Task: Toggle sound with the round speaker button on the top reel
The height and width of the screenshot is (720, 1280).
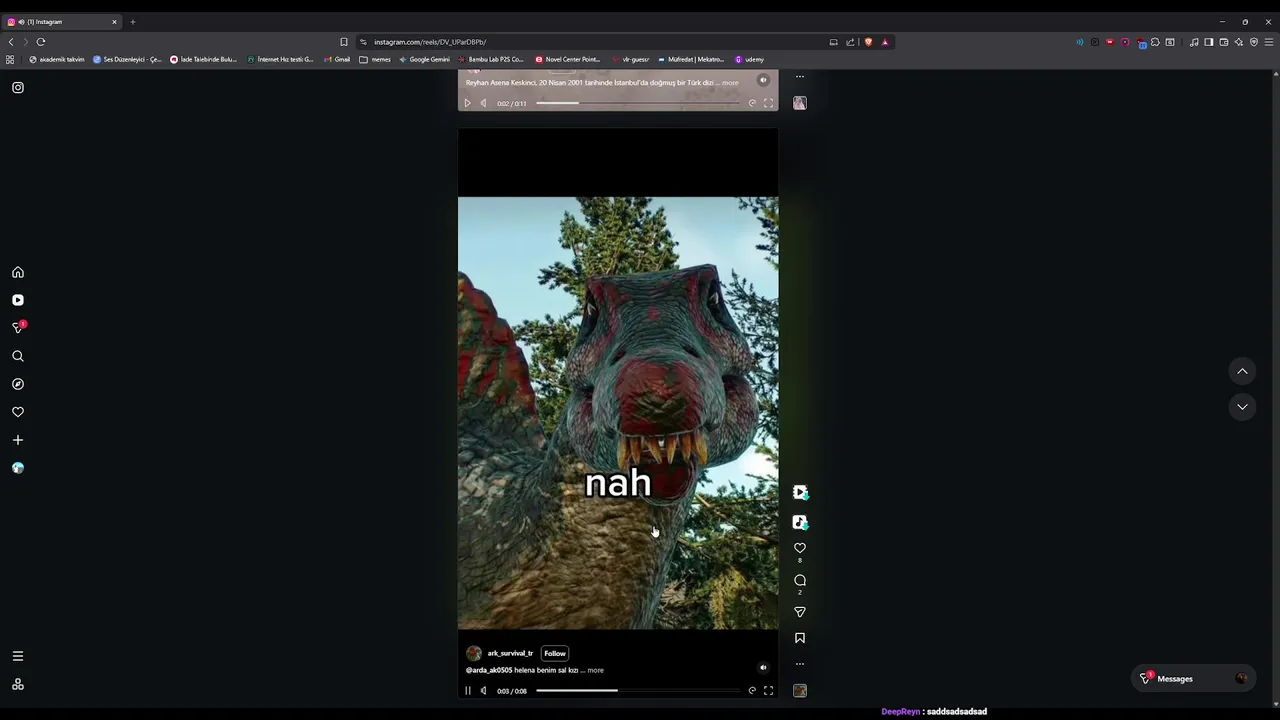Action: point(763,80)
